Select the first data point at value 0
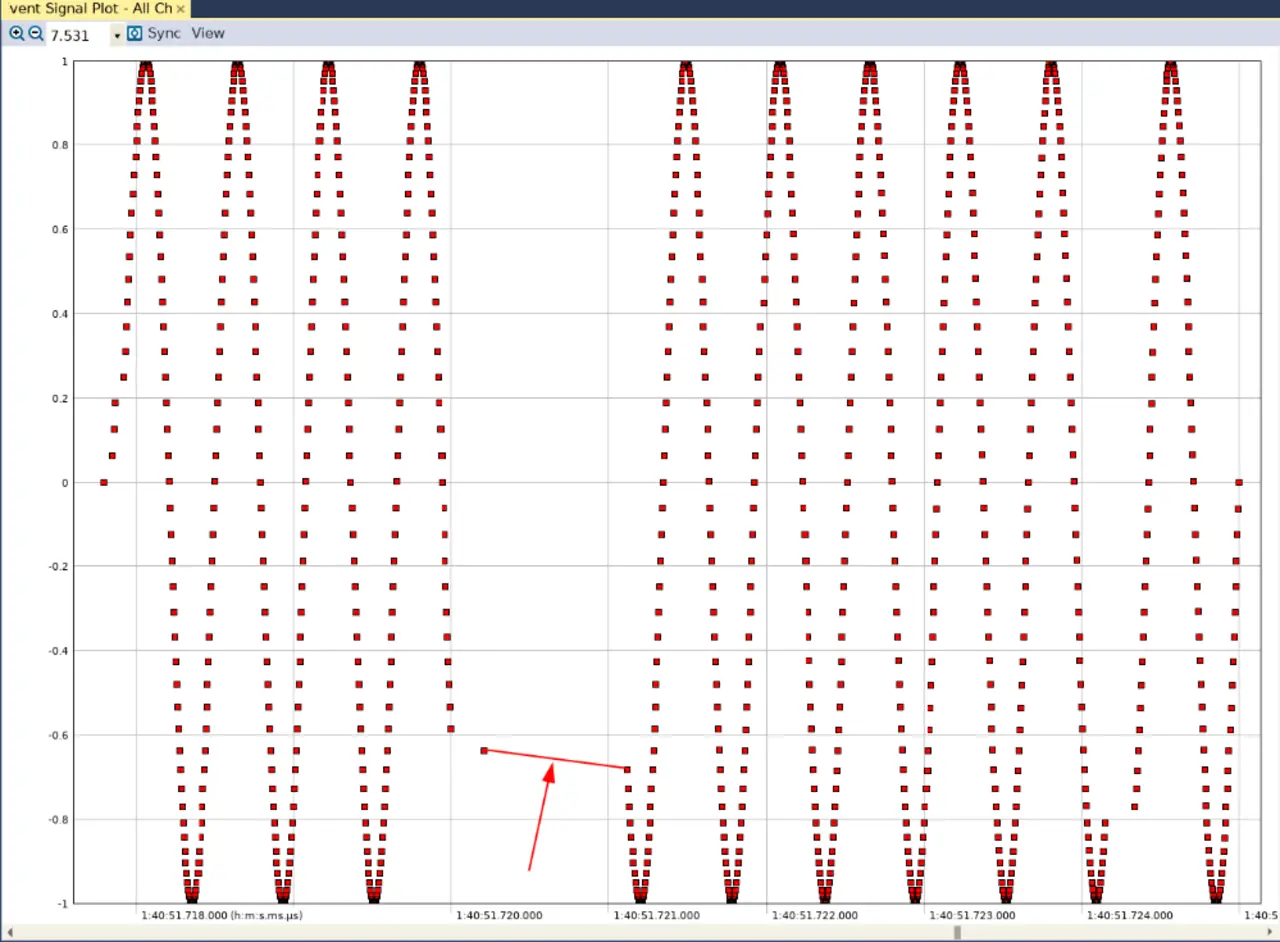Viewport: 1280px width, 942px height. coord(104,482)
